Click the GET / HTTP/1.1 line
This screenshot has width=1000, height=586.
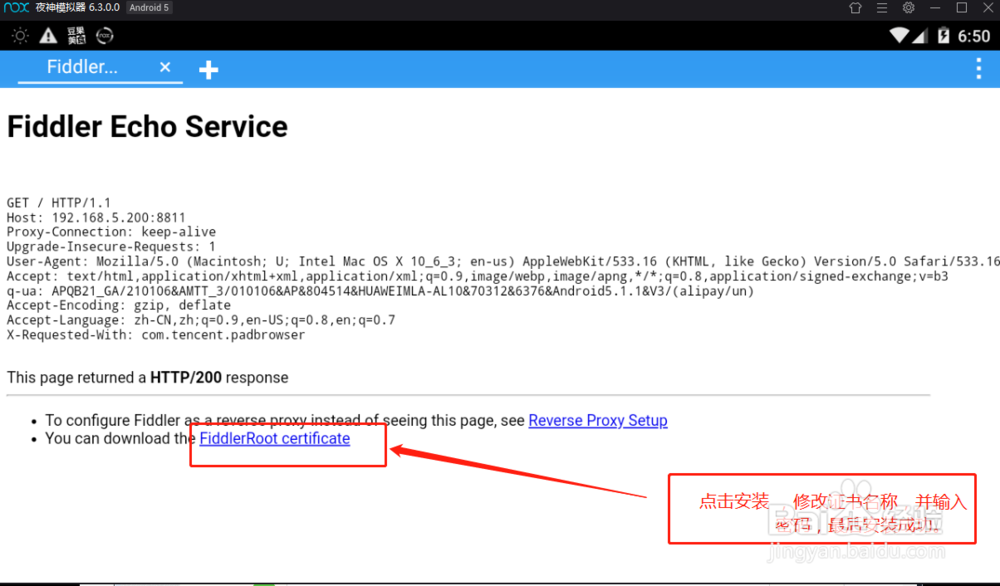[59, 203]
